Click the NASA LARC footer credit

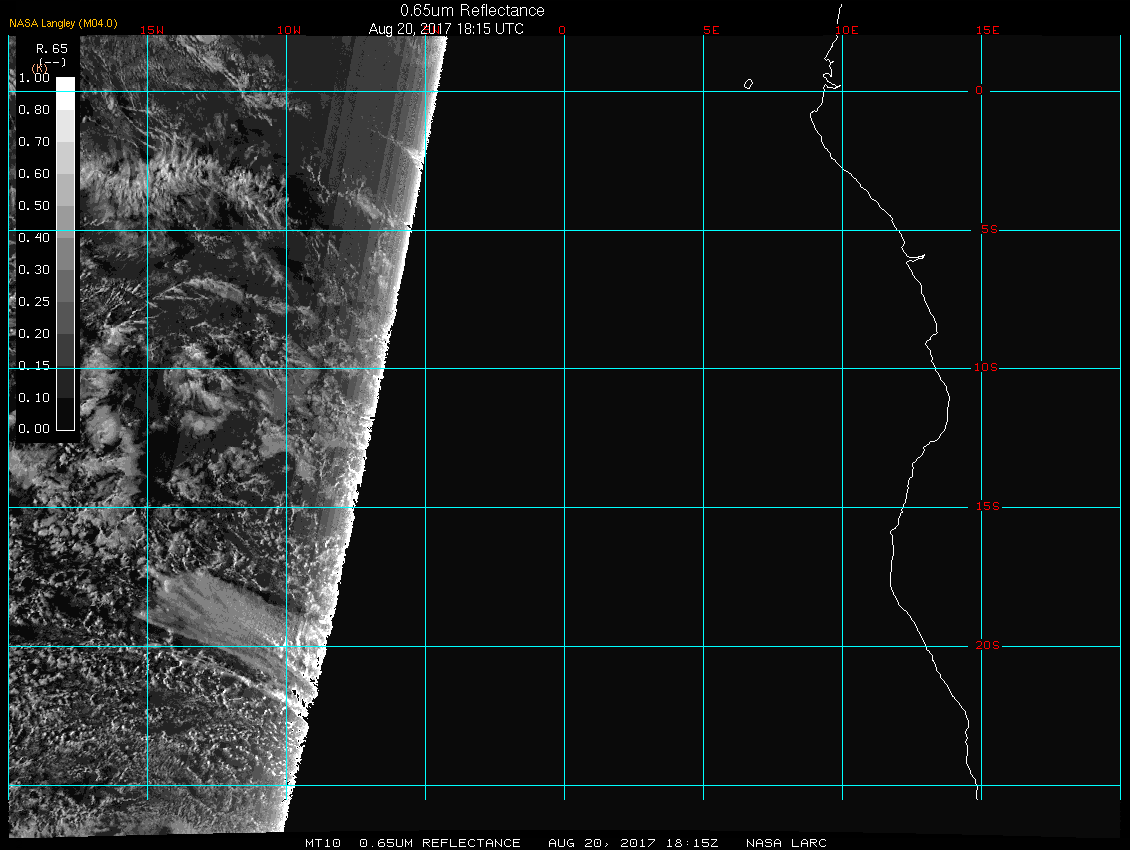pyautogui.click(x=786, y=843)
